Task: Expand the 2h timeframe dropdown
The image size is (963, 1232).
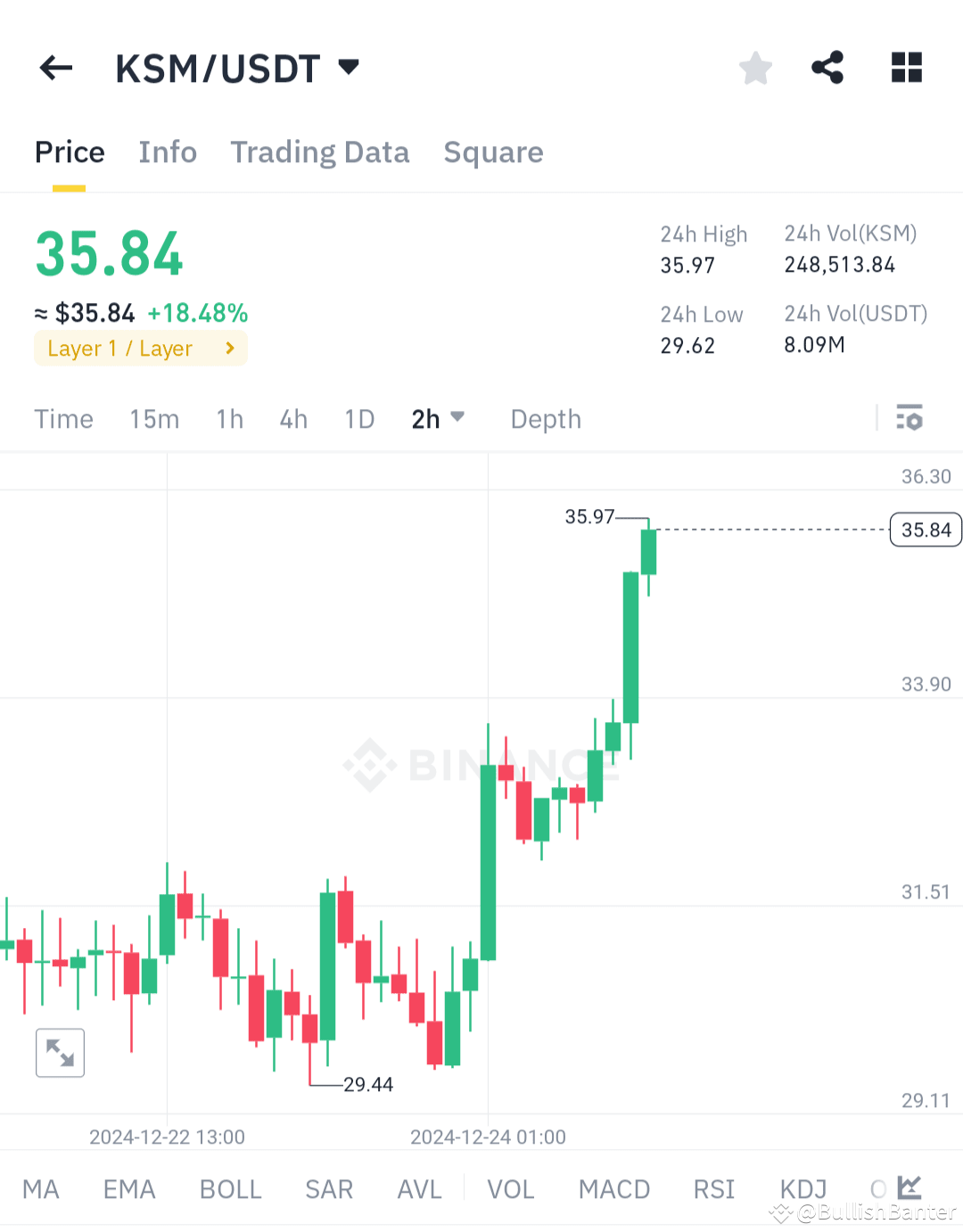Action: click(x=438, y=418)
